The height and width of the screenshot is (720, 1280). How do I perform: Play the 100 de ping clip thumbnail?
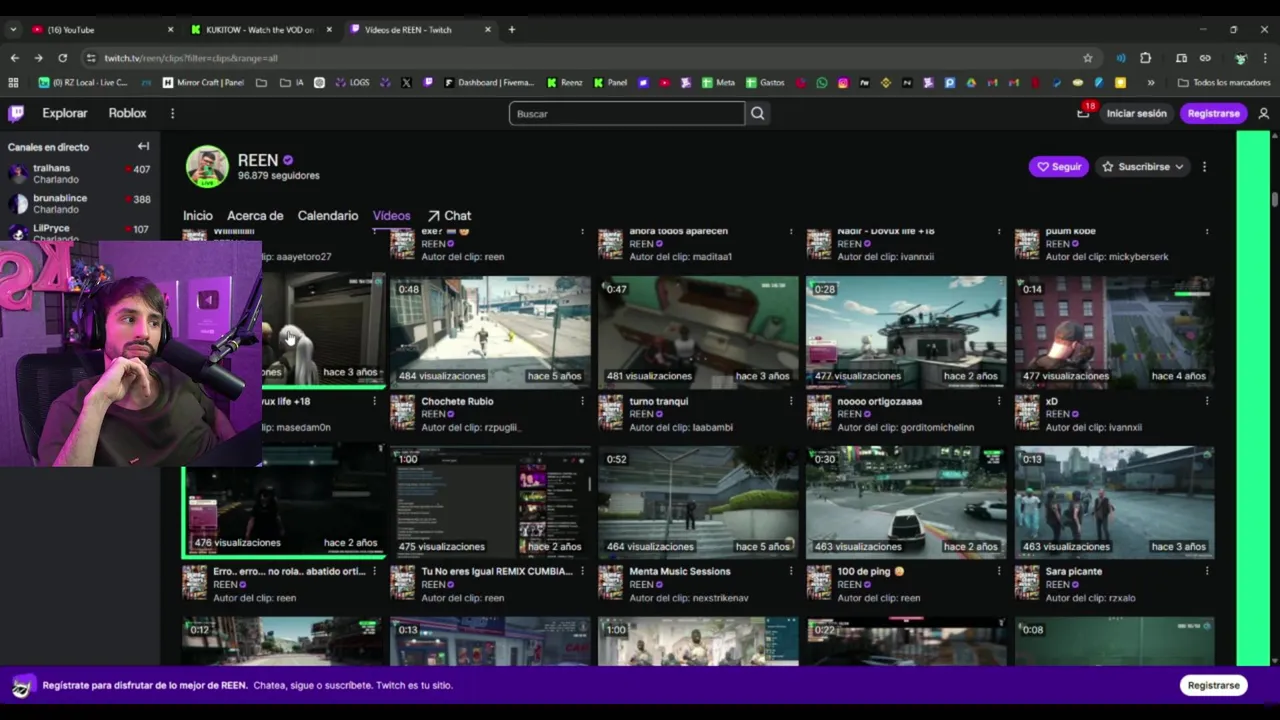[906, 502]
